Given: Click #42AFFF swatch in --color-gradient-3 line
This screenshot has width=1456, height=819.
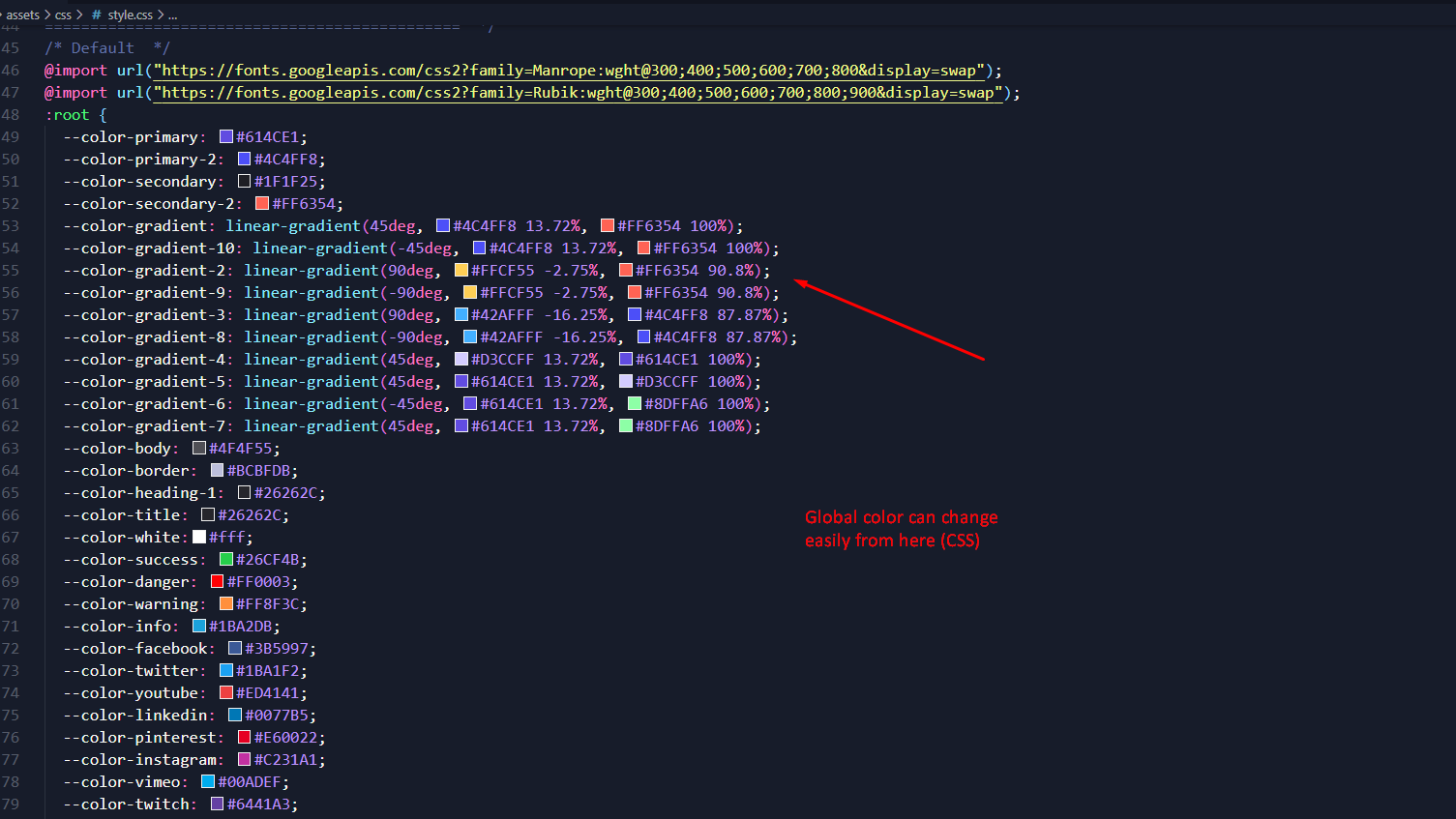Looking at the screenshot, I should click(x=461, y=315).
